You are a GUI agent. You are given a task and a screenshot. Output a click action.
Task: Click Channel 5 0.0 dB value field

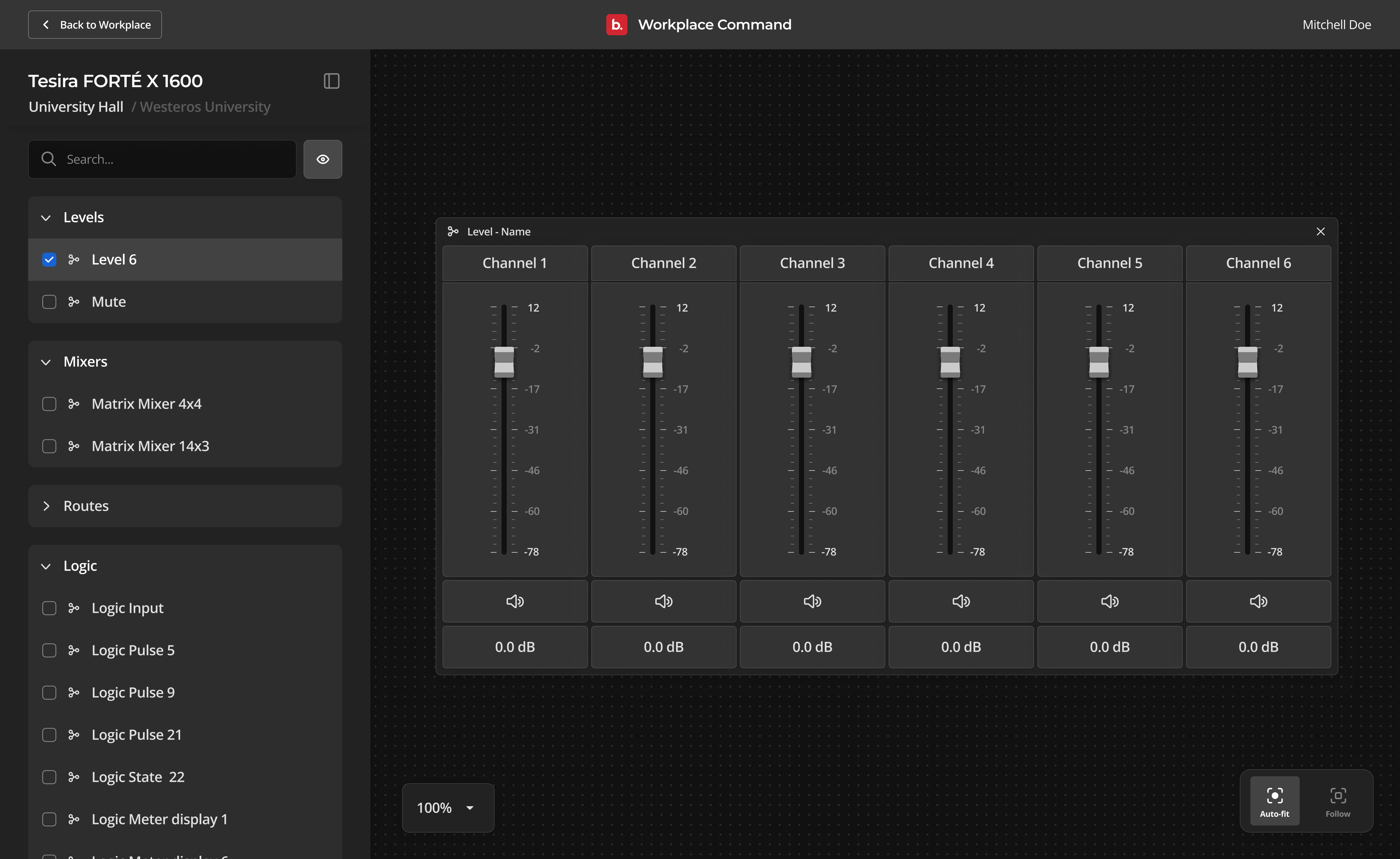(x=1110, y=647)
